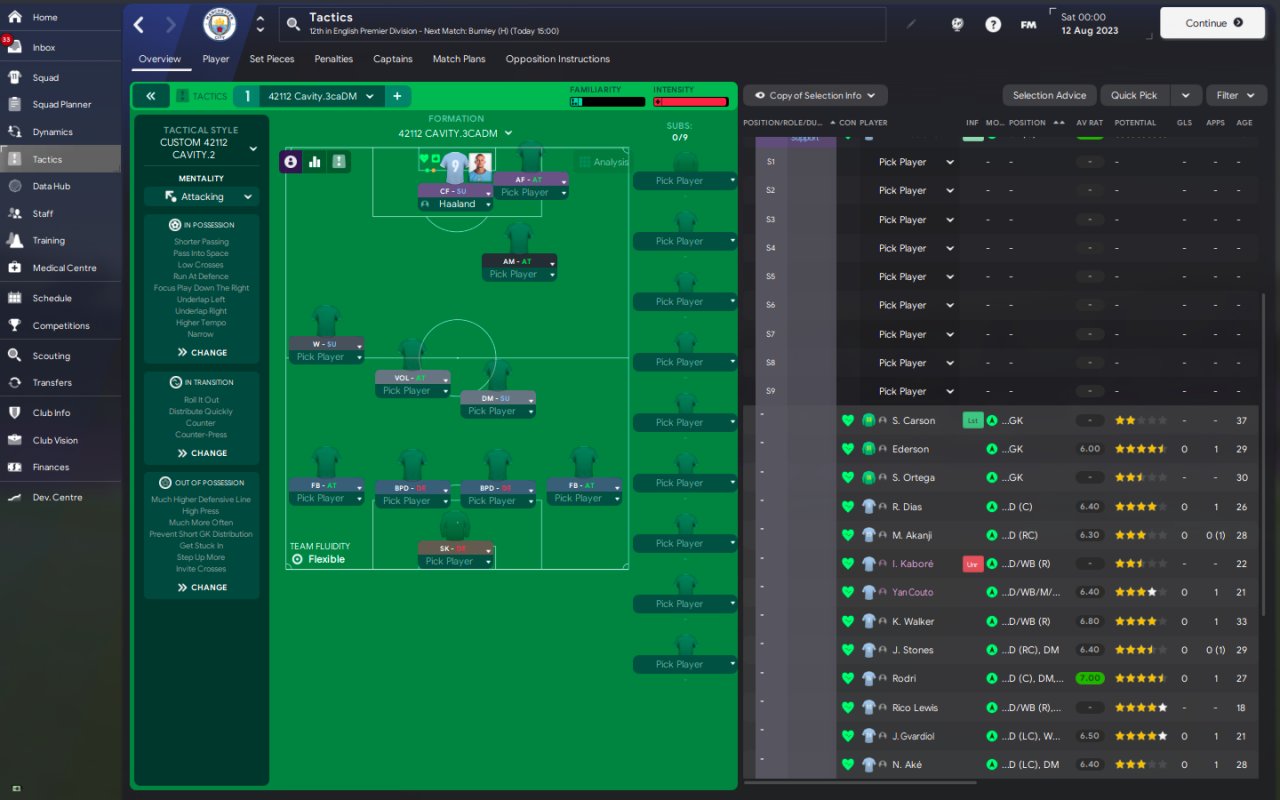Open the Training cone icon
Image resolution: width=1280 pixels, height=800 pixels.
15,240
